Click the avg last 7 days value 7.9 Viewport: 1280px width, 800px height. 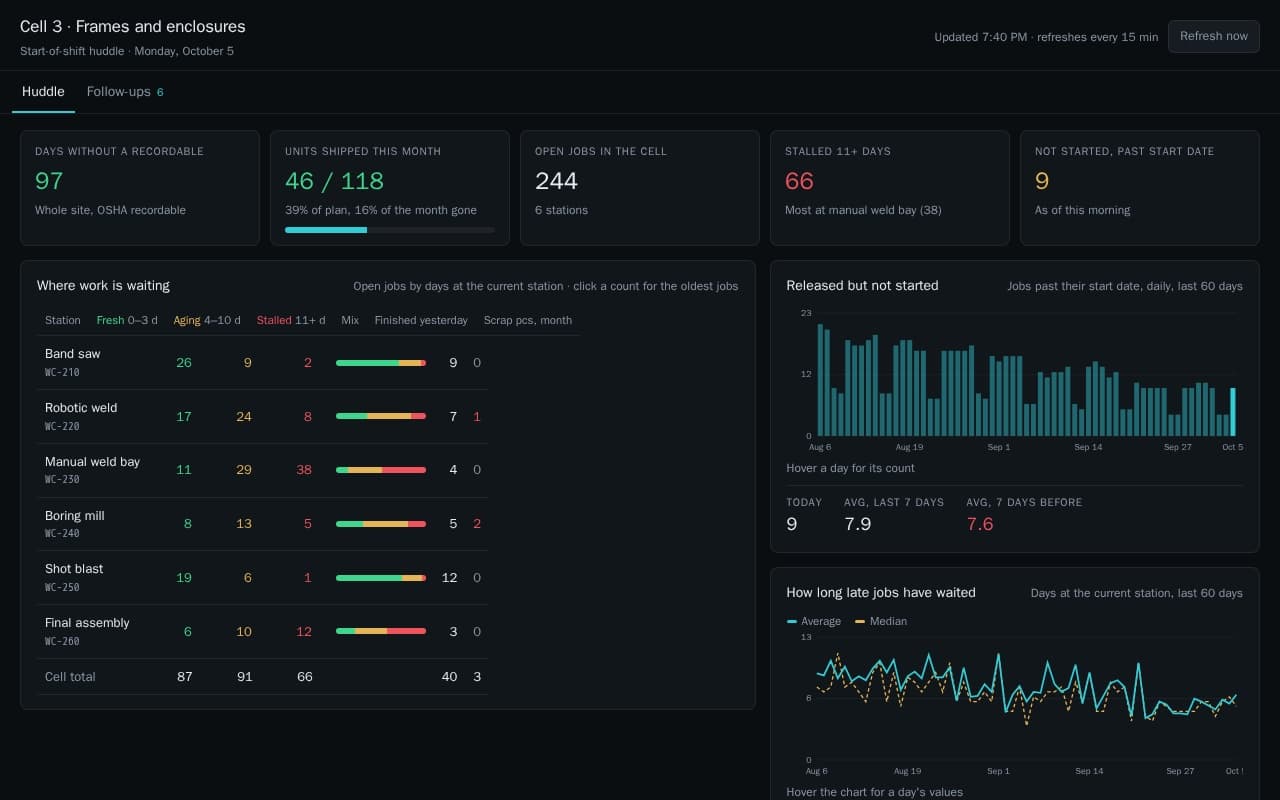(858, 524)
